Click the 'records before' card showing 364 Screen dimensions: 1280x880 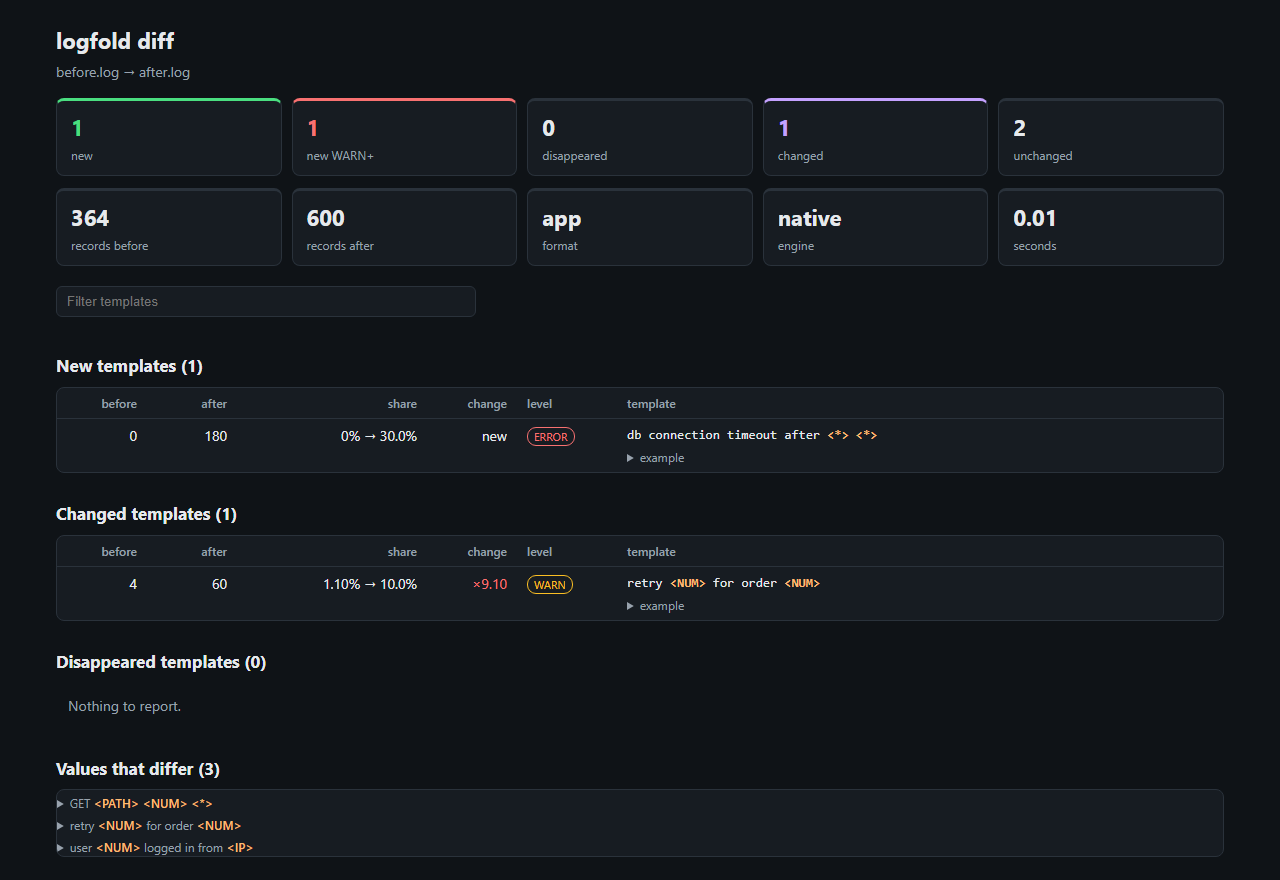click(169, 227)
